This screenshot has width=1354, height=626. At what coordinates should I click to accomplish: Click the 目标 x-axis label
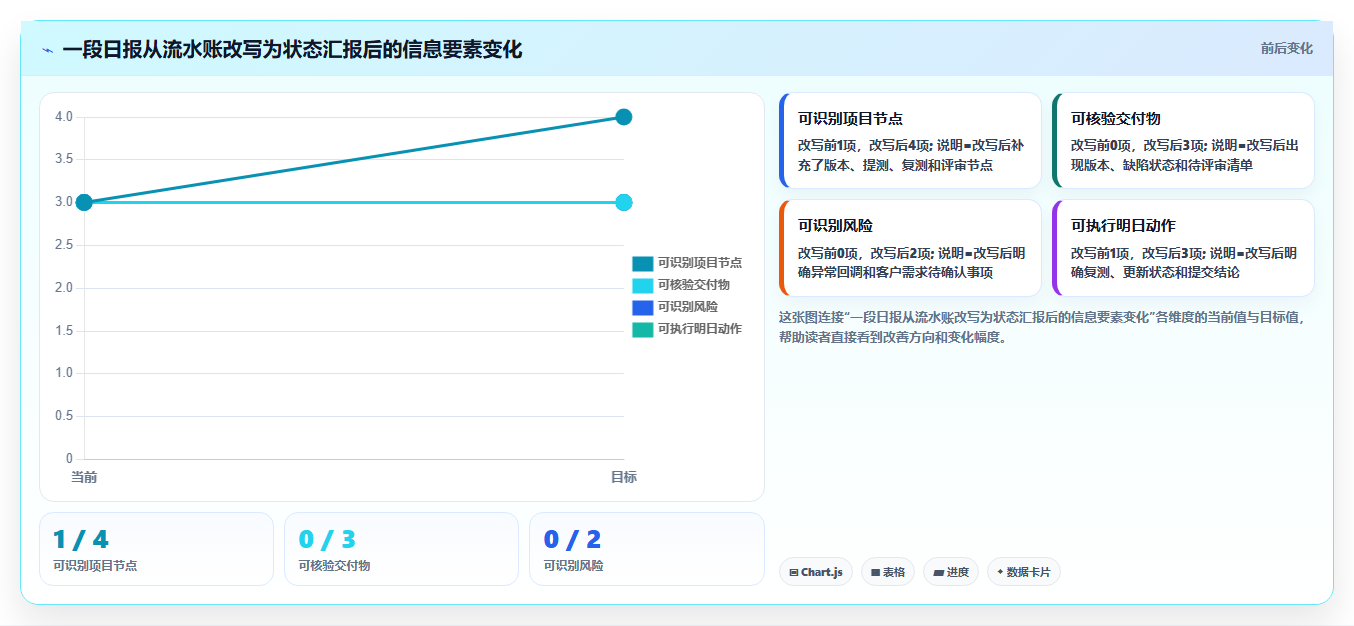pos(623,477)
